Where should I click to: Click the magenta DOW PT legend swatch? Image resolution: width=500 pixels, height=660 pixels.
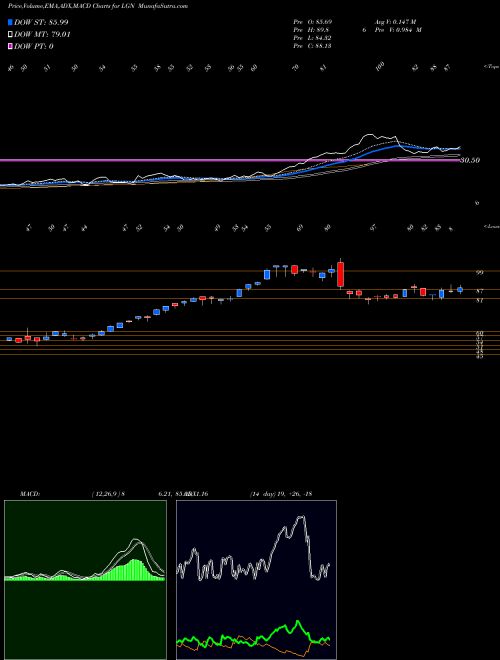point(10,46)
